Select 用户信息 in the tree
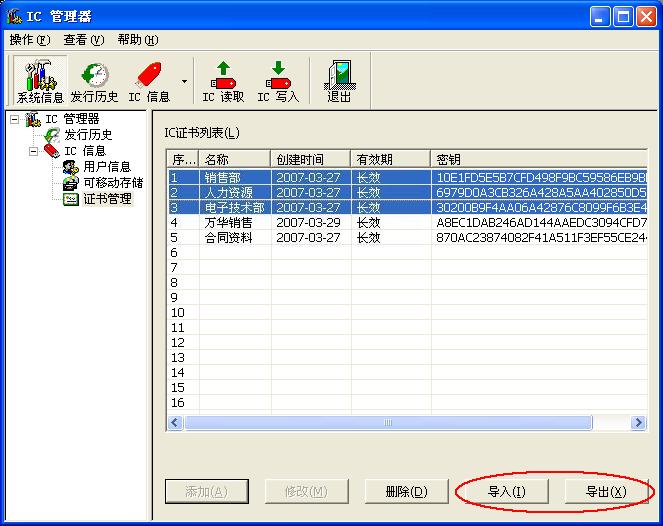 point(107,167)
